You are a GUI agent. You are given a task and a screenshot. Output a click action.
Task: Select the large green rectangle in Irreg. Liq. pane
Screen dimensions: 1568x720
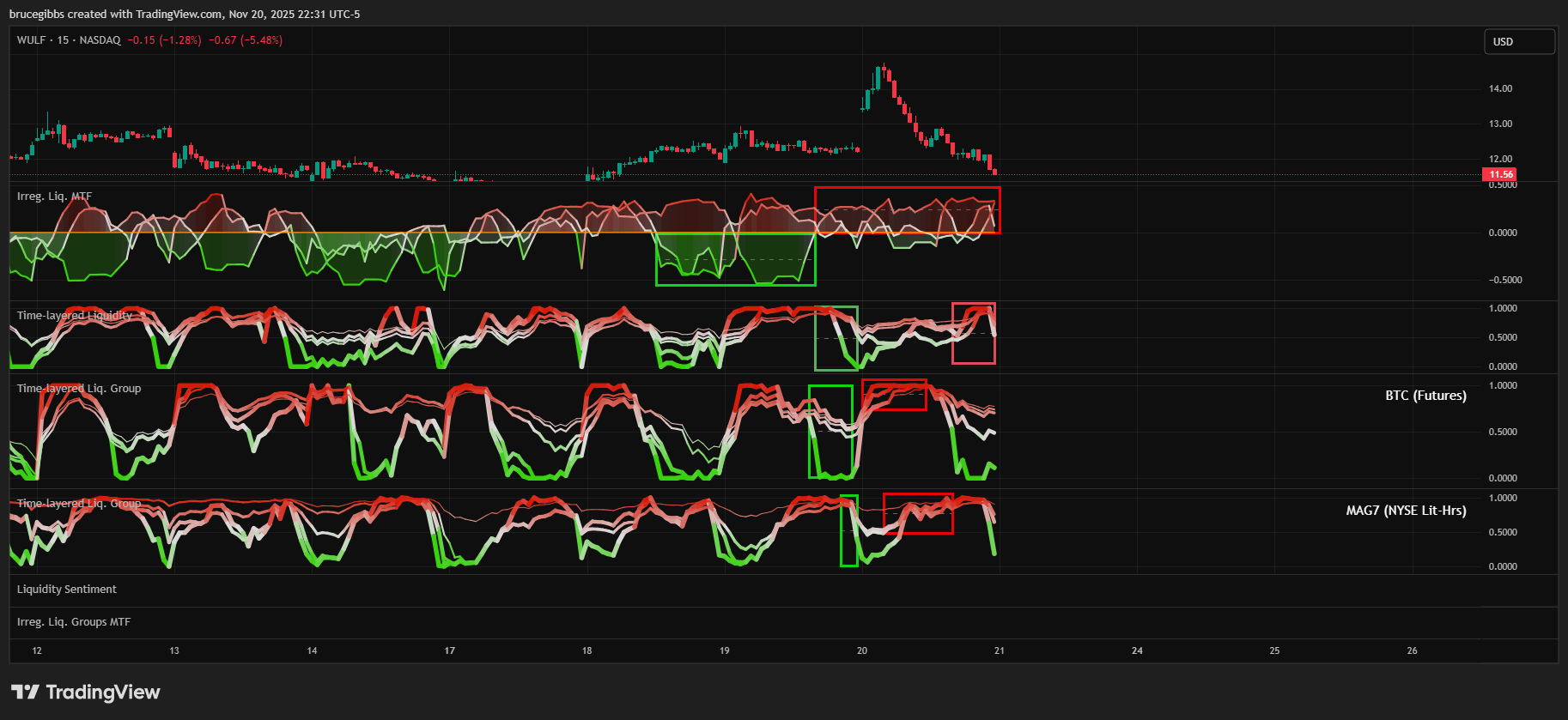pyautogui.click(x=735, y=284)
